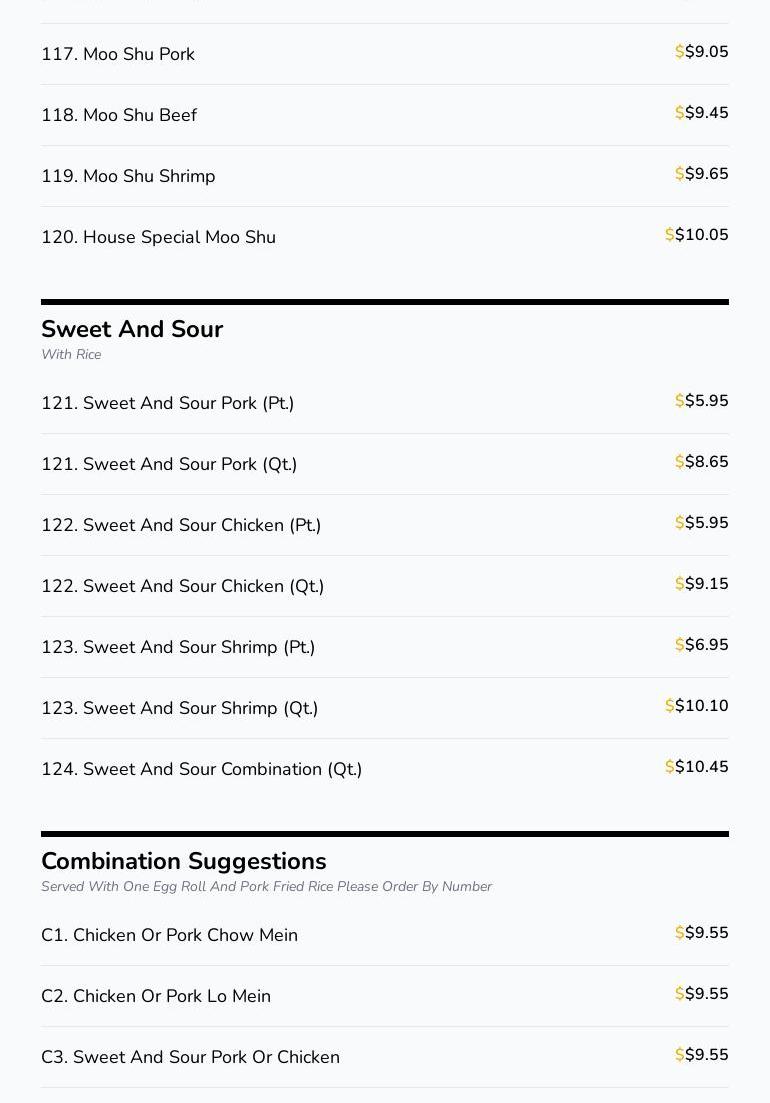770x1103 pixels.
Task: Click the Sweet And Sour section heading
Action: click(x=132, y=329)
